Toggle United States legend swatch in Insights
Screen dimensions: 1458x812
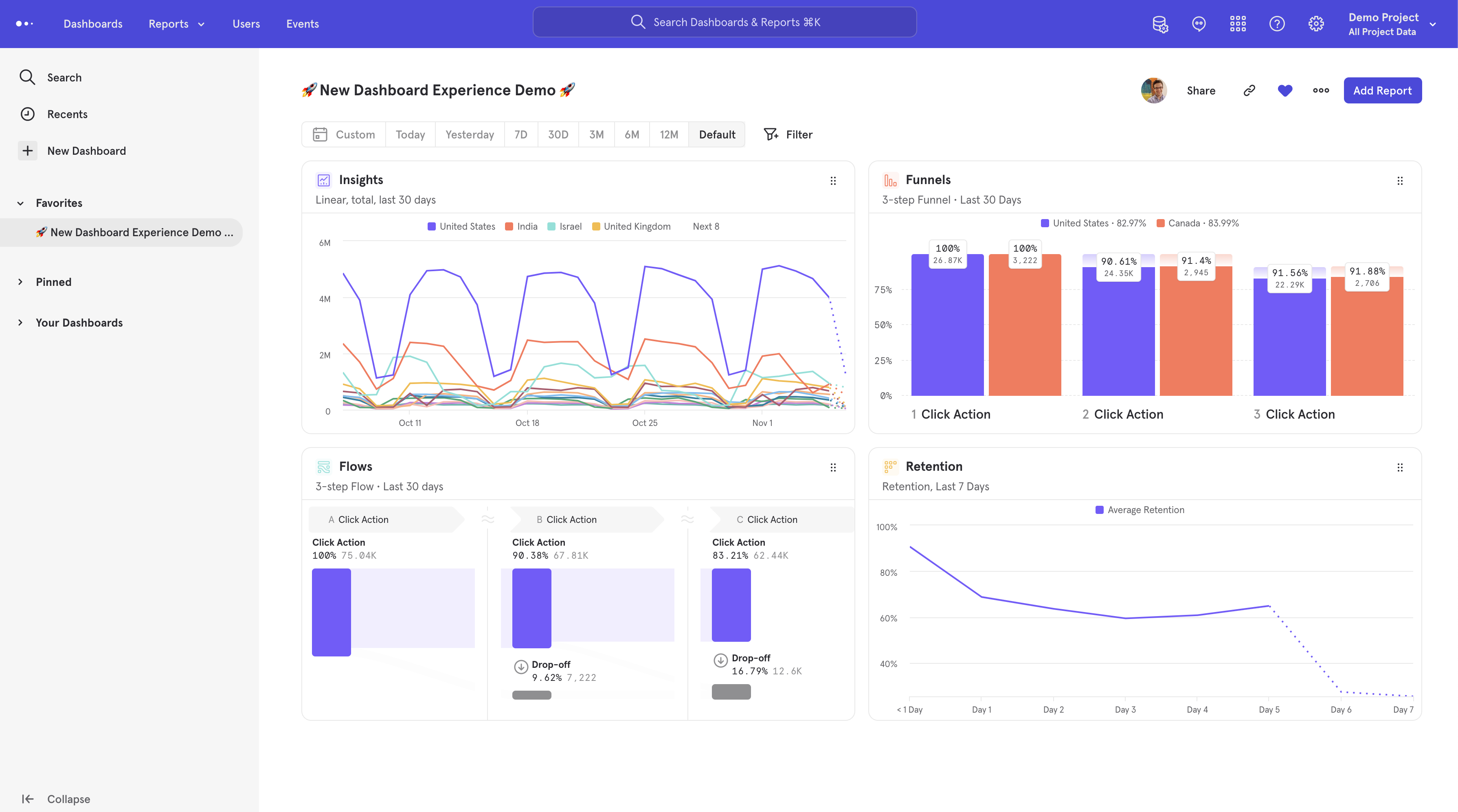(432, 226)
